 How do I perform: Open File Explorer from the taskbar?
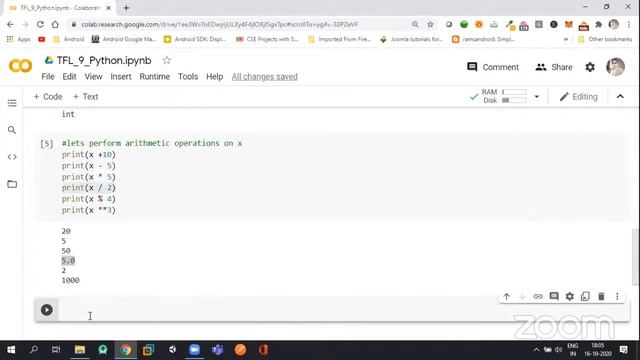click(x=80, y=350)
